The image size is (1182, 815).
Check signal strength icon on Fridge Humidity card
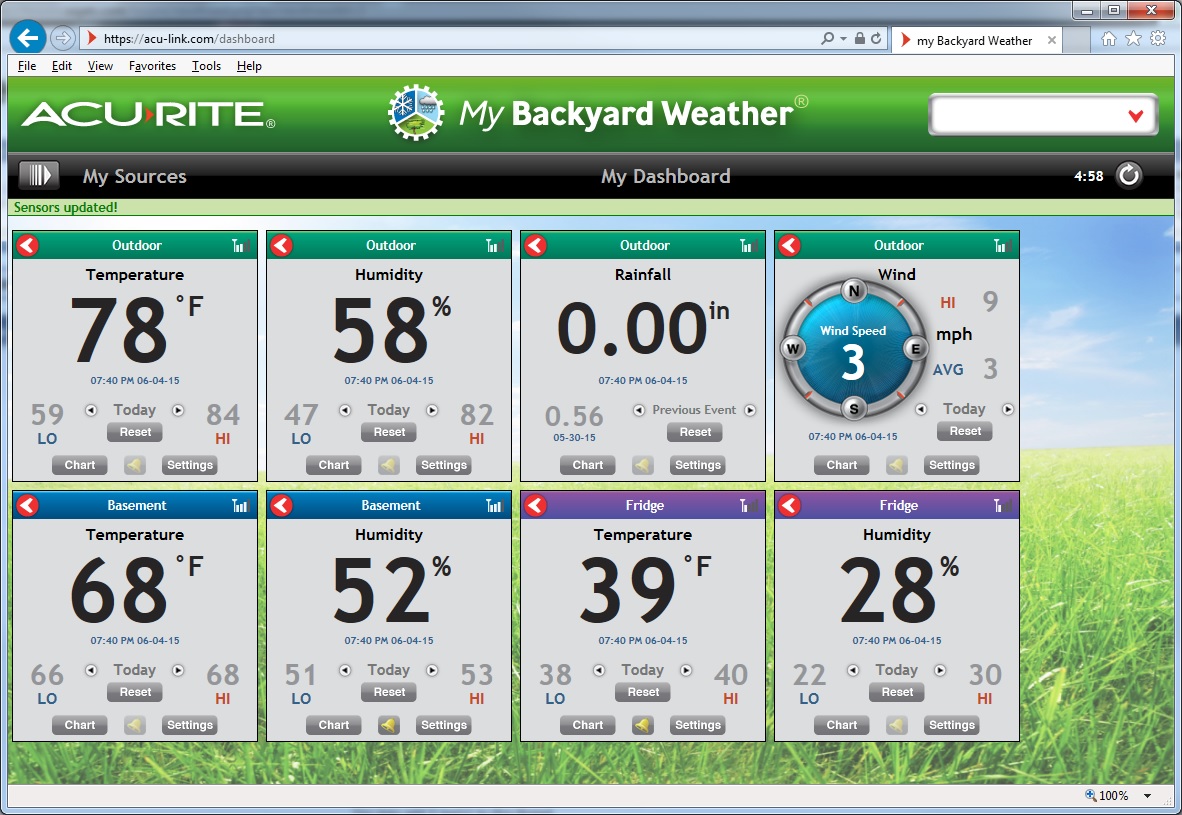pyautogui.click(x=1003, y=505)
